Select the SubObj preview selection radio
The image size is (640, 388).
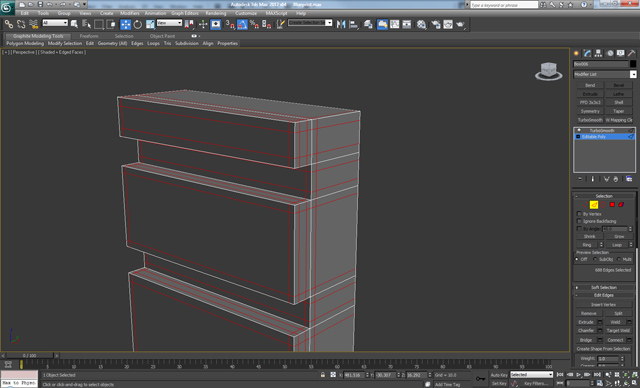tap(595, 259)
